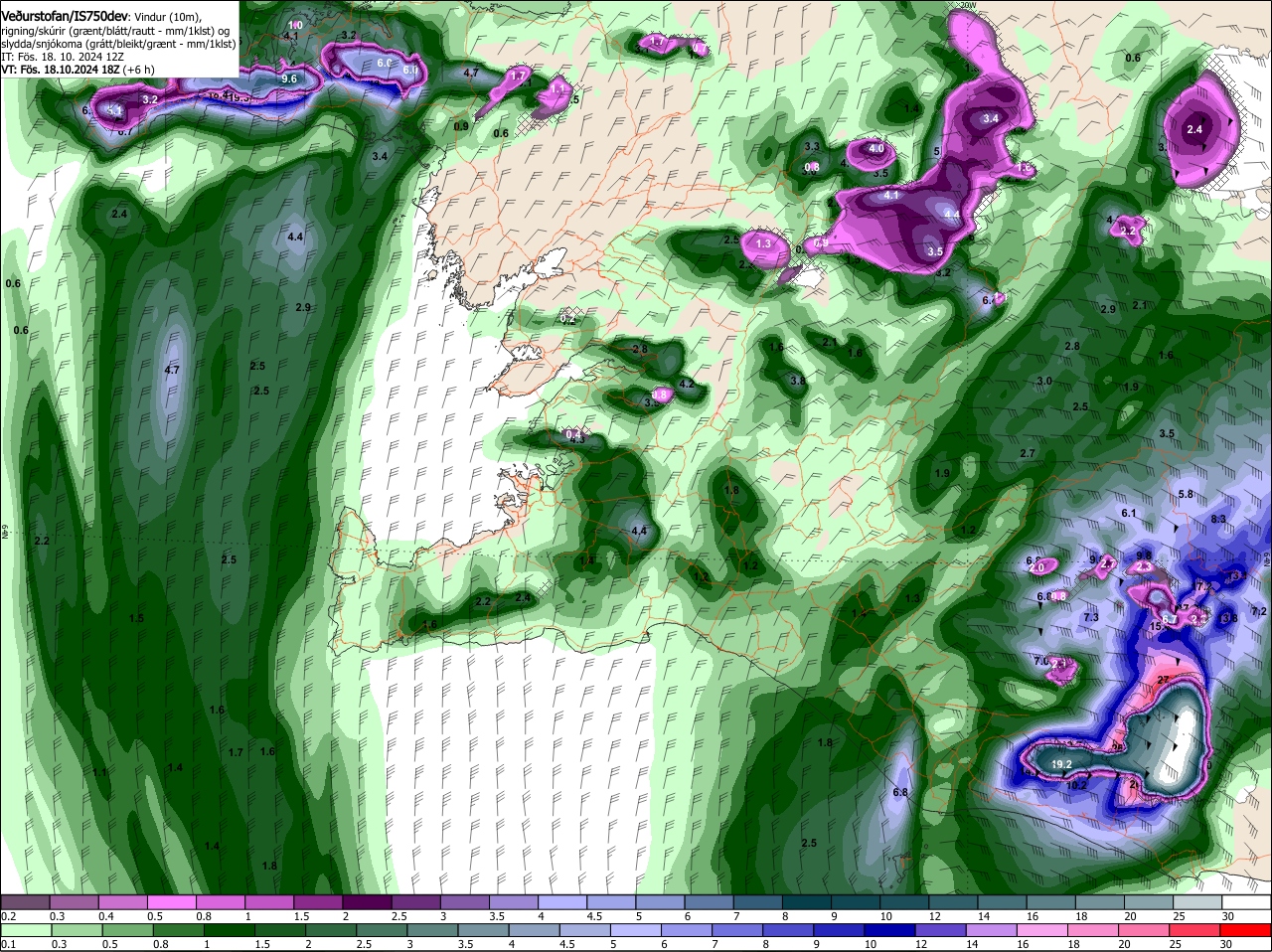Select the white 30 swatch in upper legend row
The height and width of the screenshot is (952, 1272).
point(1246,902)
